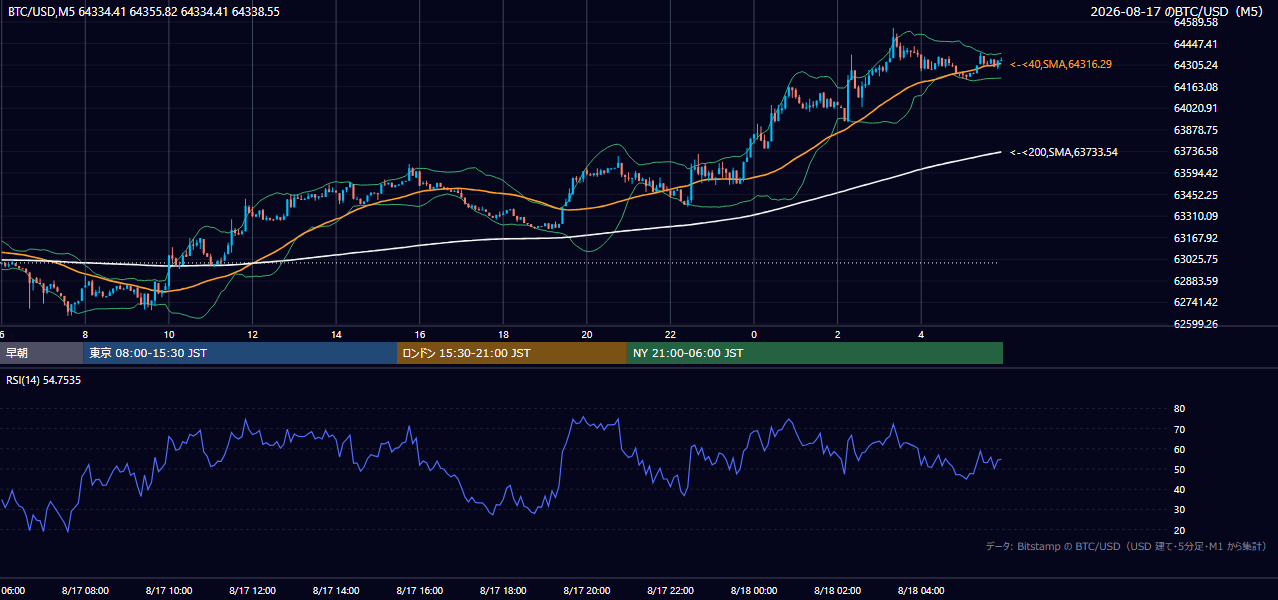
Task: Click price axis value 63310.09
Action: pyautogui.click(x=1196, y=216)
